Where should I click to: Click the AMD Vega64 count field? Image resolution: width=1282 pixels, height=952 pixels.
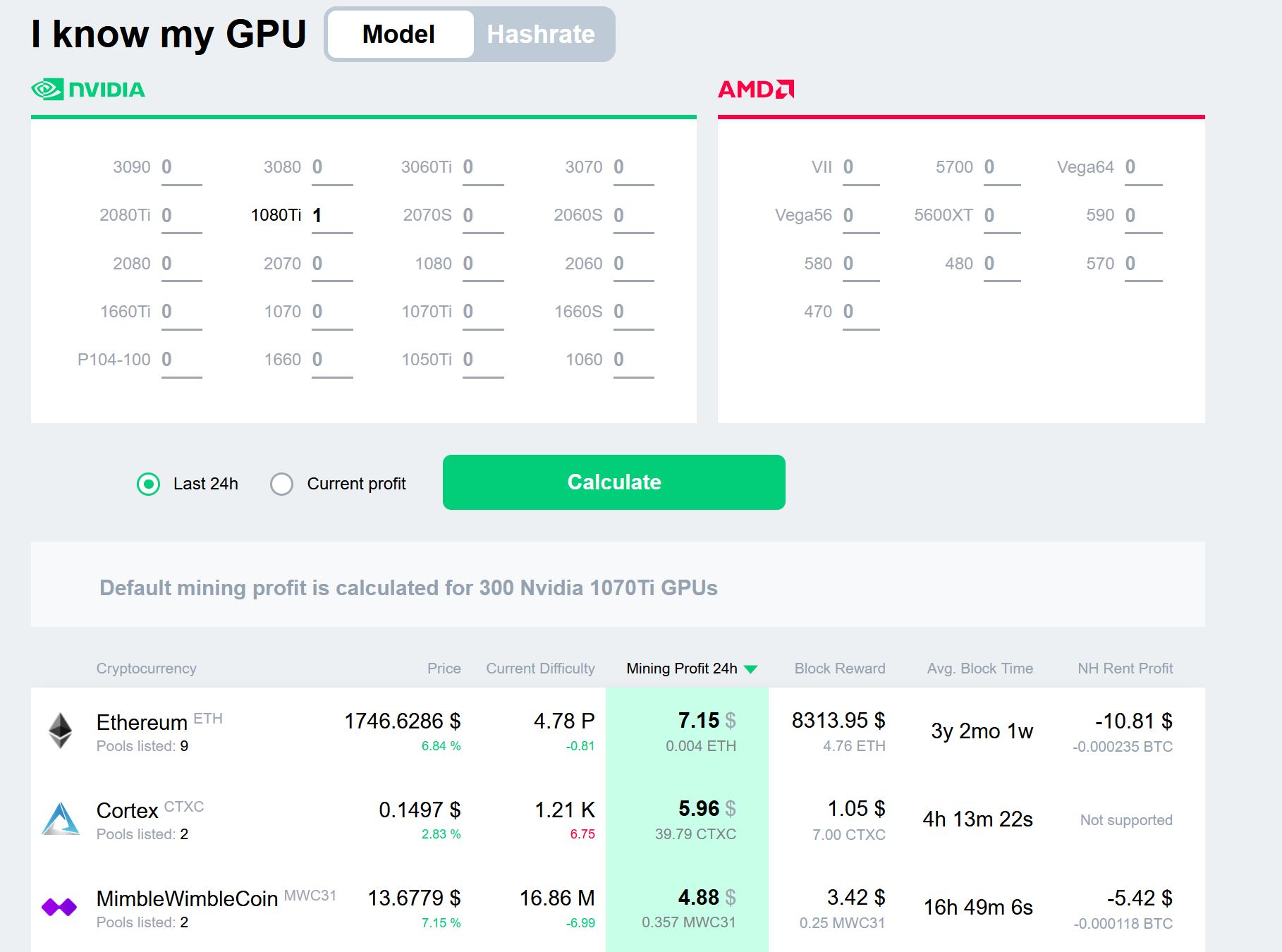tap(1142, 168)
